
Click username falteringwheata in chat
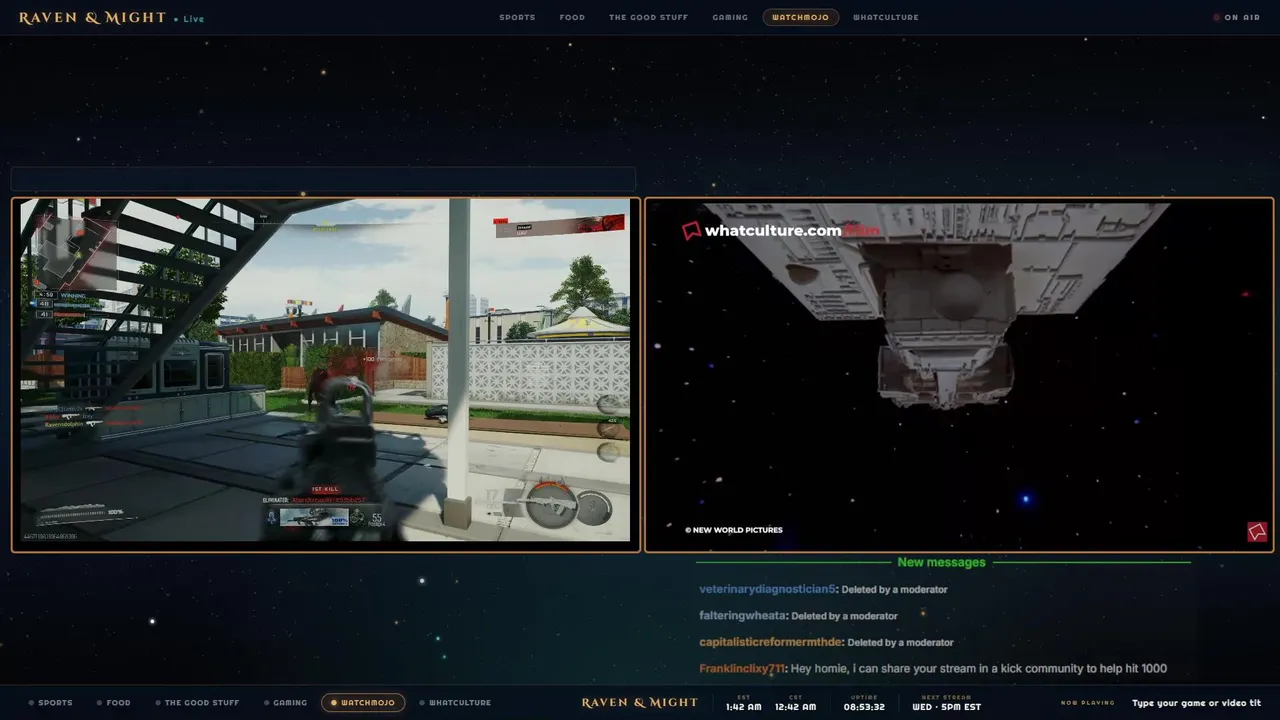click(743, 616)
